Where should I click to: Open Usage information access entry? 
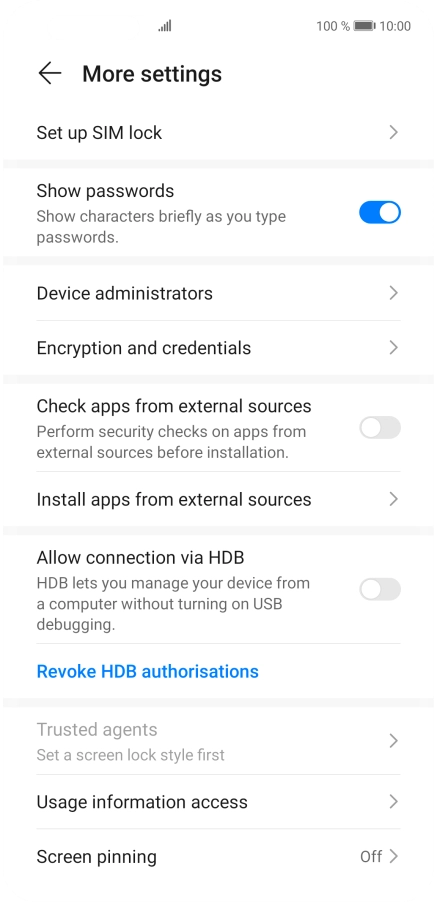[x=218, y=801]
